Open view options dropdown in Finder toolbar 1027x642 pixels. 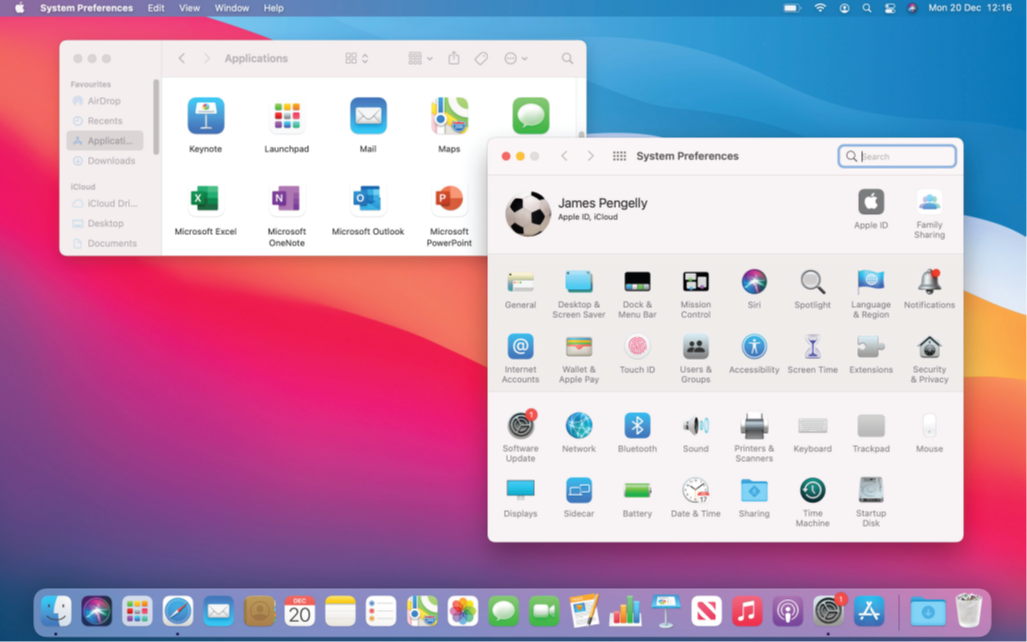(356, 58)
